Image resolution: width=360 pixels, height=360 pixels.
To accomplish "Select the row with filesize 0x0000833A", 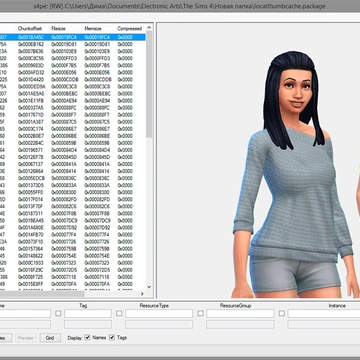I will pos(73,185).
